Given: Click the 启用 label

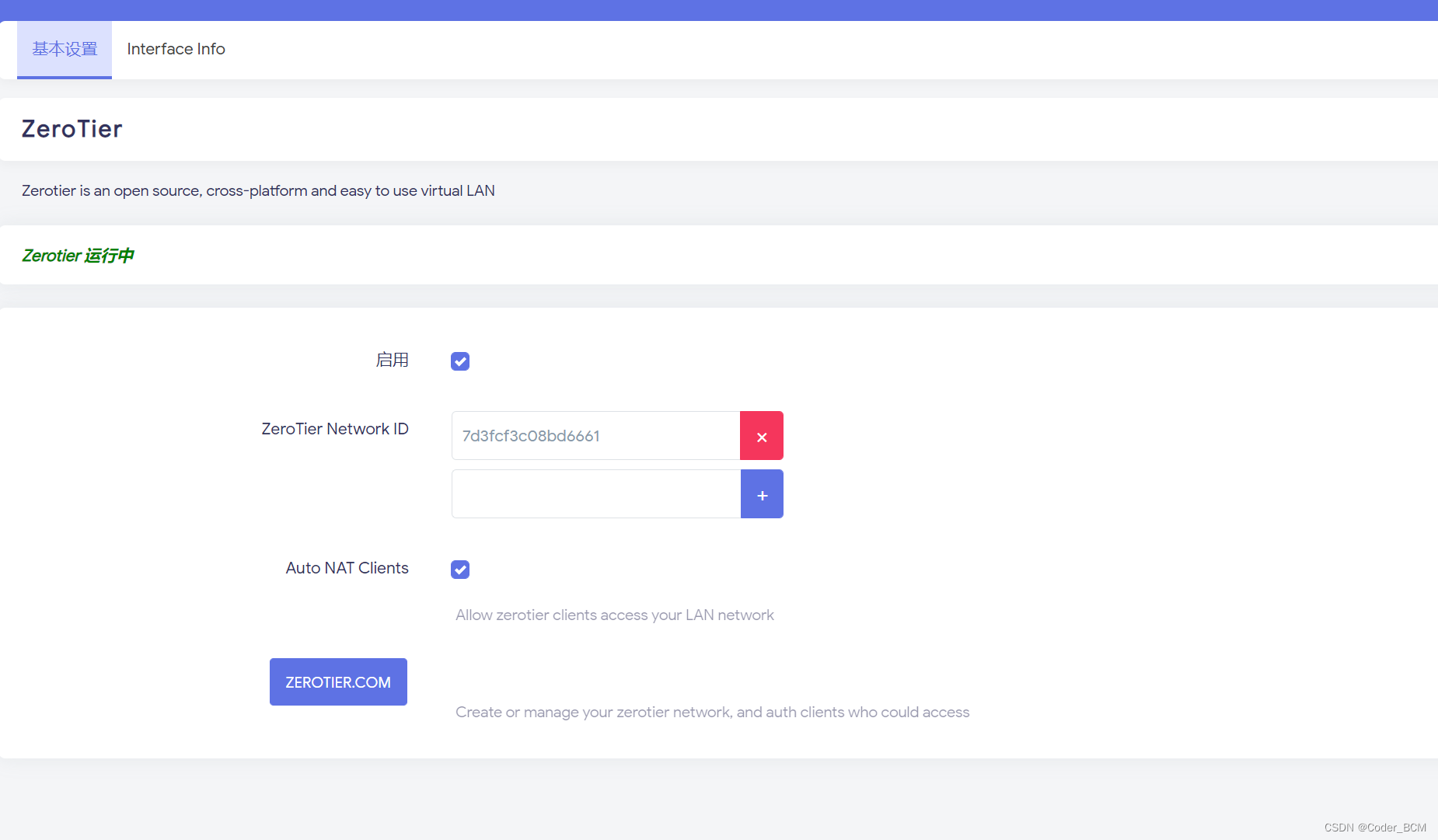Looking at the screenshot, I should pyautogui.click(x=392, y=360).
